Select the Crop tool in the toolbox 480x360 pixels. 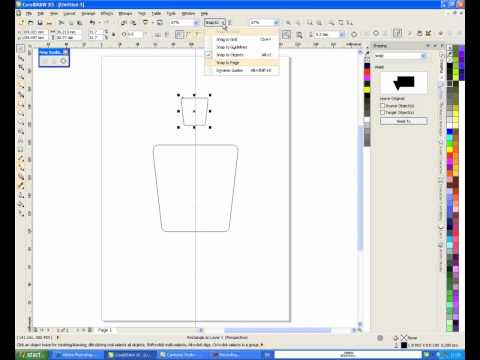point(21,68)
